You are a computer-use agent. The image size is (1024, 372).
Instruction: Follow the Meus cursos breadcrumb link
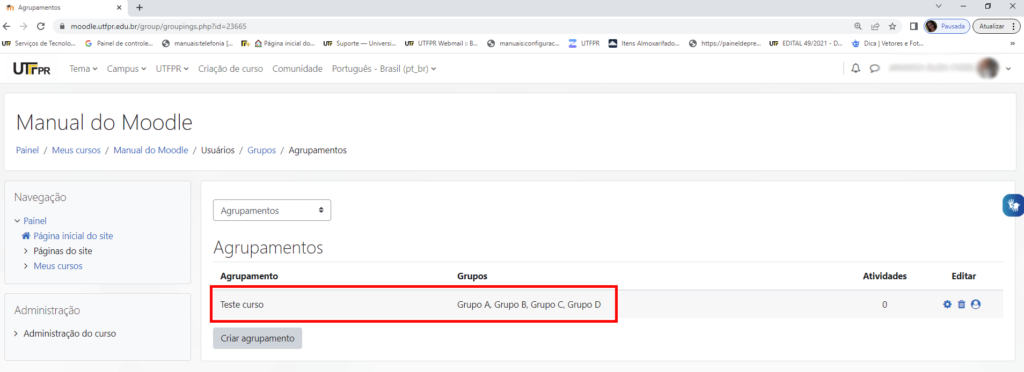[76, 150]
